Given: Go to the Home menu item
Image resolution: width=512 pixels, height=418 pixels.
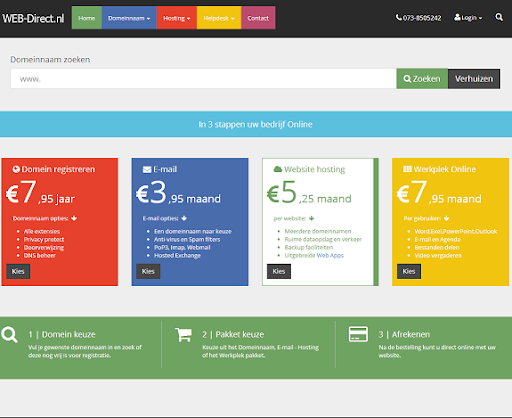Looking at the screenshot, I should 87,18.
